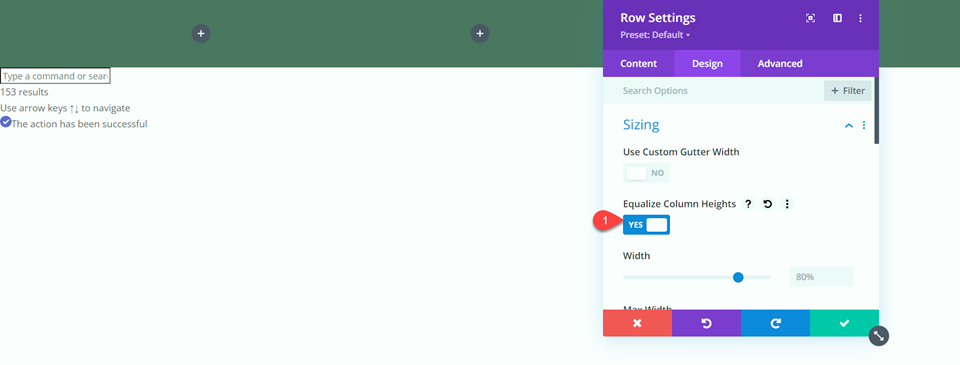Toggle fullscreen focus icon in Row Settings header
The width and height of the screenshot is (960, 365).
click(x=811, y=18)
